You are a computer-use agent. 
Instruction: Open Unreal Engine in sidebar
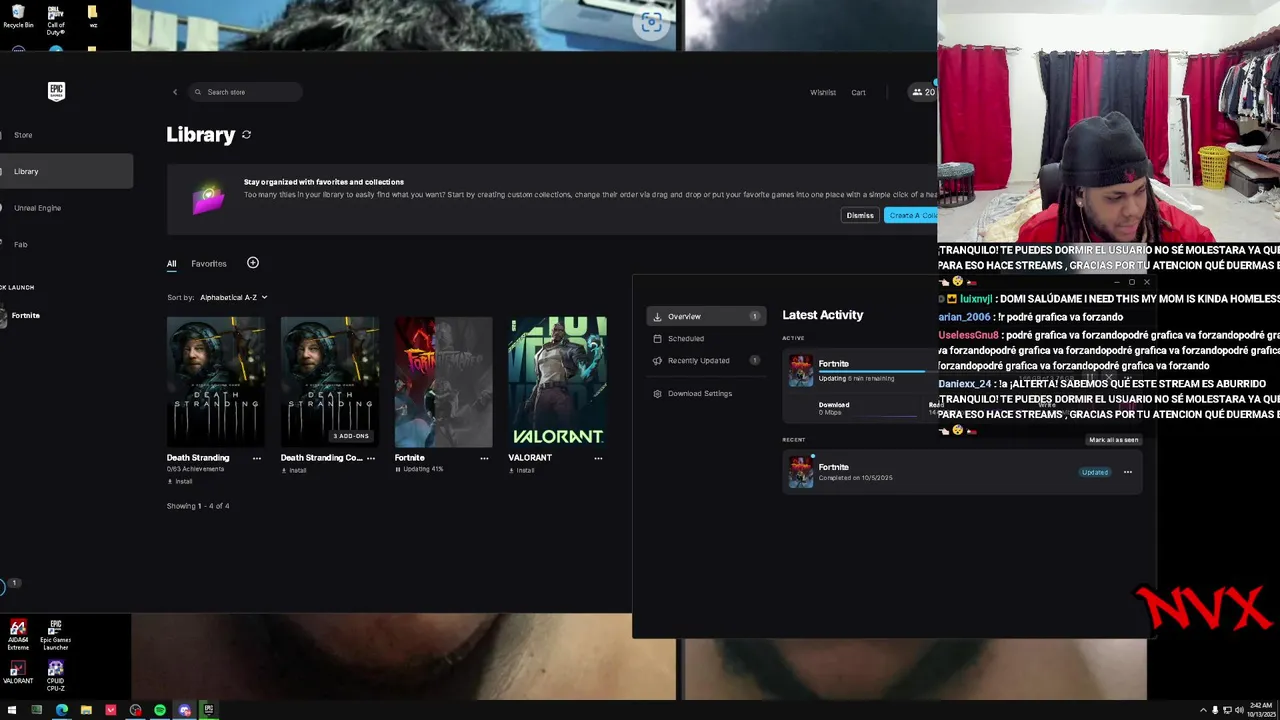(x=38, y=208)
